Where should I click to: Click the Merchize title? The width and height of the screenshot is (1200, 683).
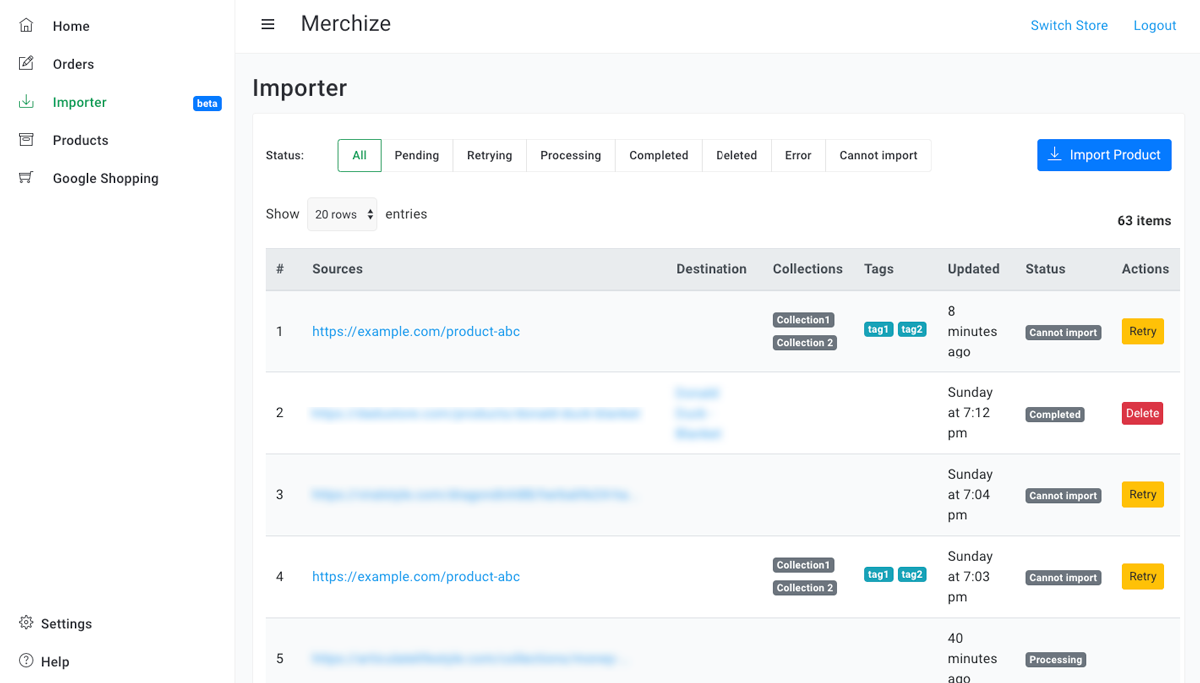point(346,24)
